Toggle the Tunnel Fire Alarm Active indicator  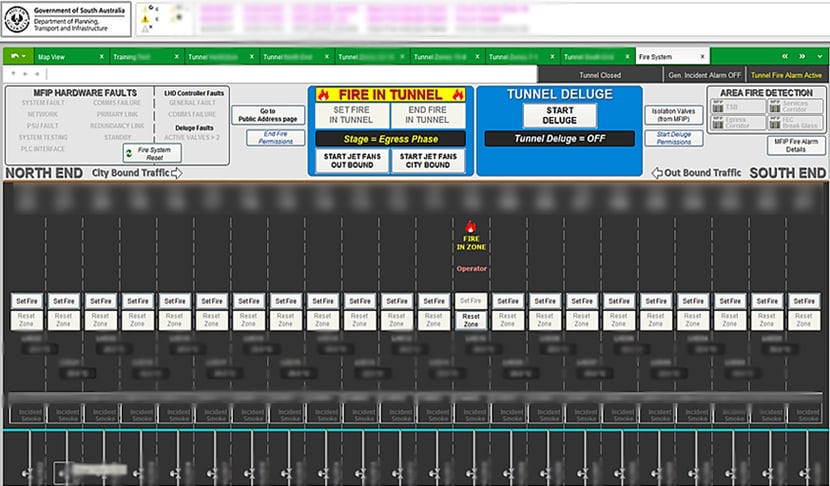click(x=786, y=74)
